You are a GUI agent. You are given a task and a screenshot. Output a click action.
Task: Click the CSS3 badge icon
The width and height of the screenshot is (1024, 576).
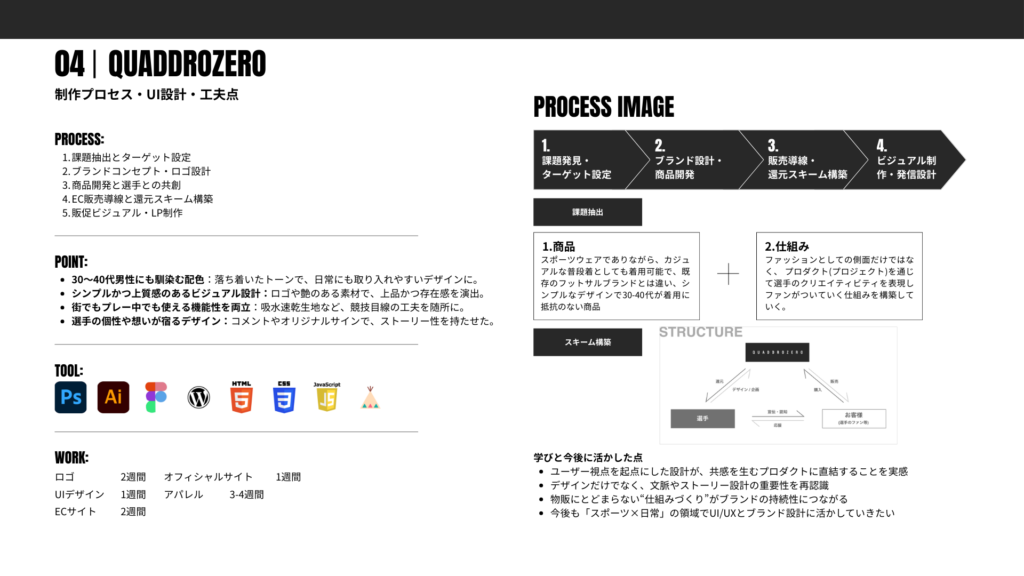(x=285, y=397)
